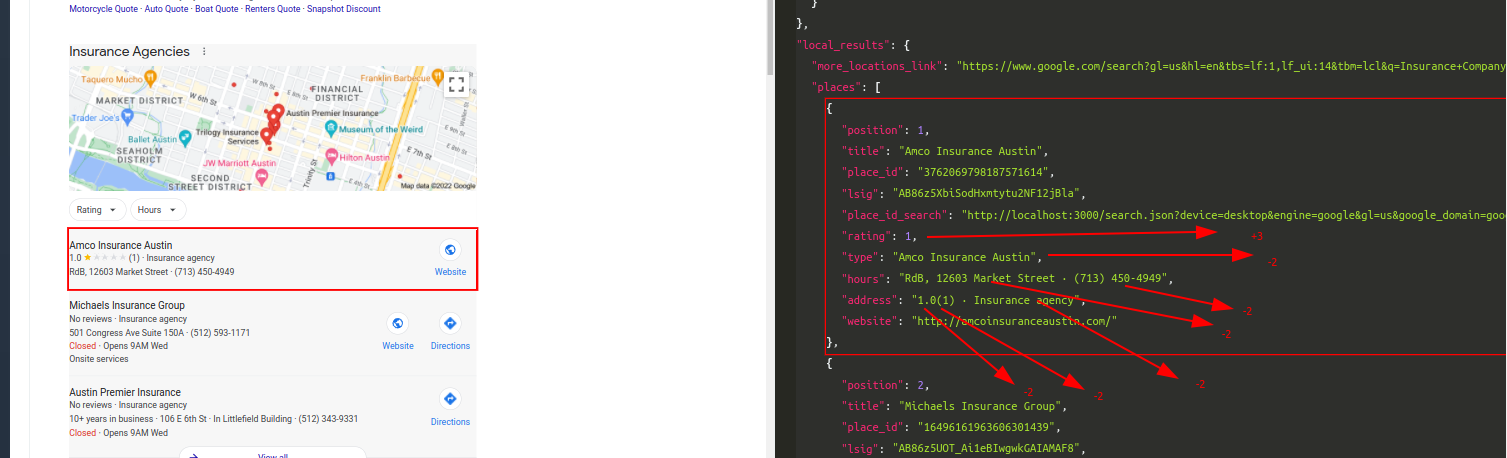The height and width of the screenshot is (458, 1507).
Task: Click the Trilogy Insurance Services red pin
Action: coord(267,134)
